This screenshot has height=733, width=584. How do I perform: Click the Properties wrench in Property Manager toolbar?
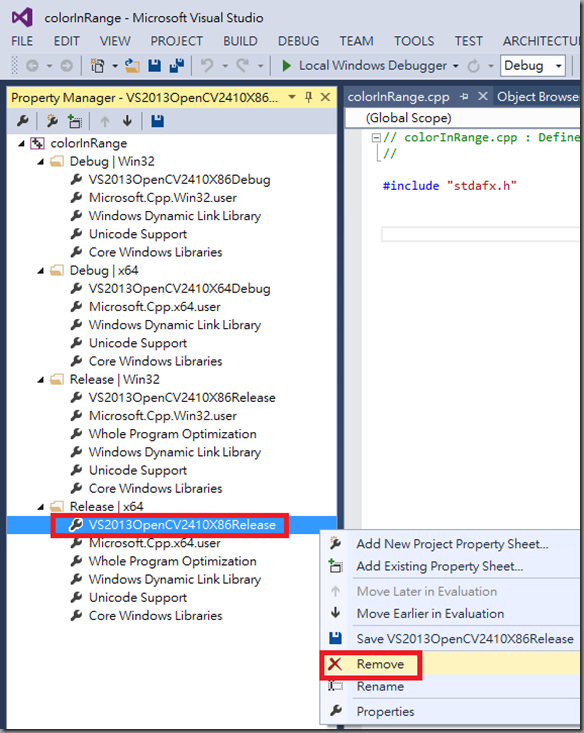tap(22, 122)
